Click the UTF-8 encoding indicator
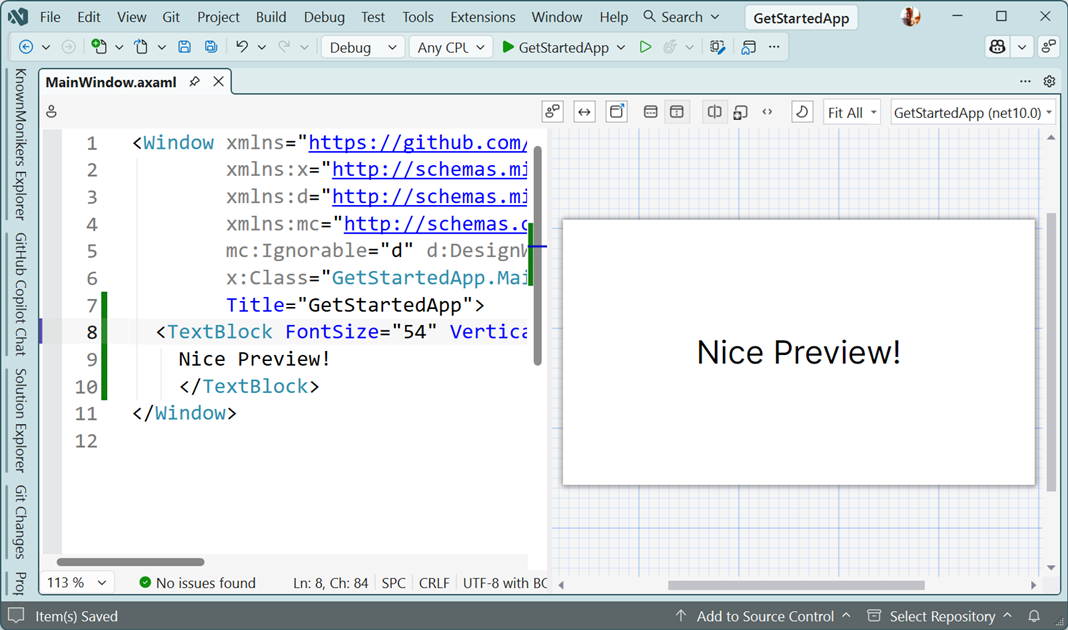1068x630 pixels. 505,582
